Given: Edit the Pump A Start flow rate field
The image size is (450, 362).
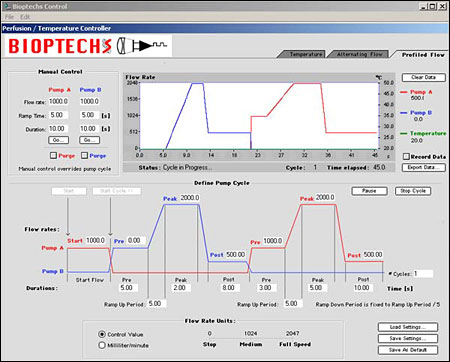Looking at the screenshot, I should pos(96,240).
